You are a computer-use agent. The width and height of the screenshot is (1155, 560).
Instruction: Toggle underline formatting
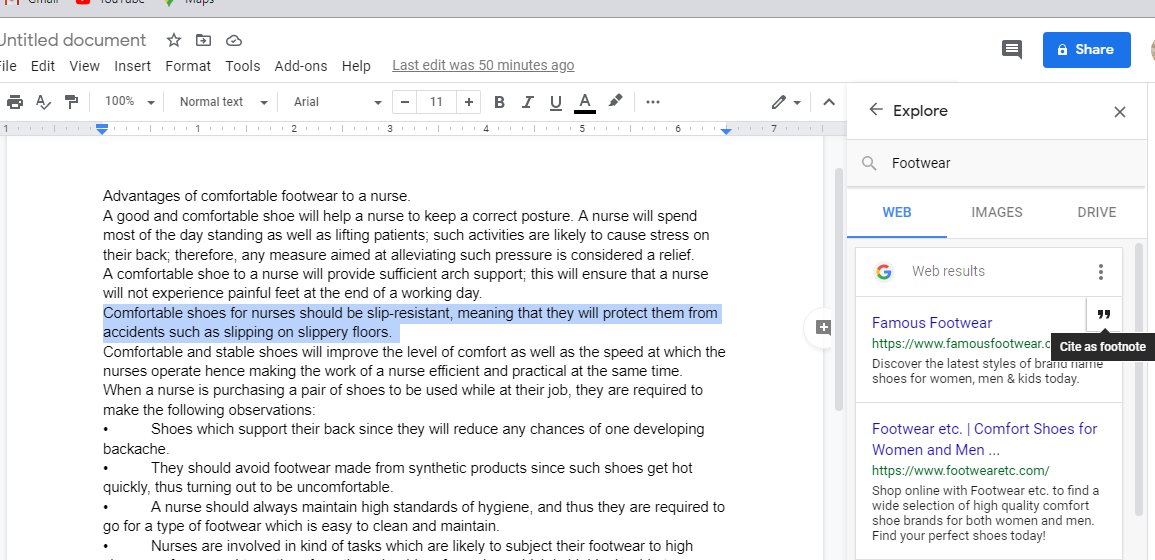(556, 102)
